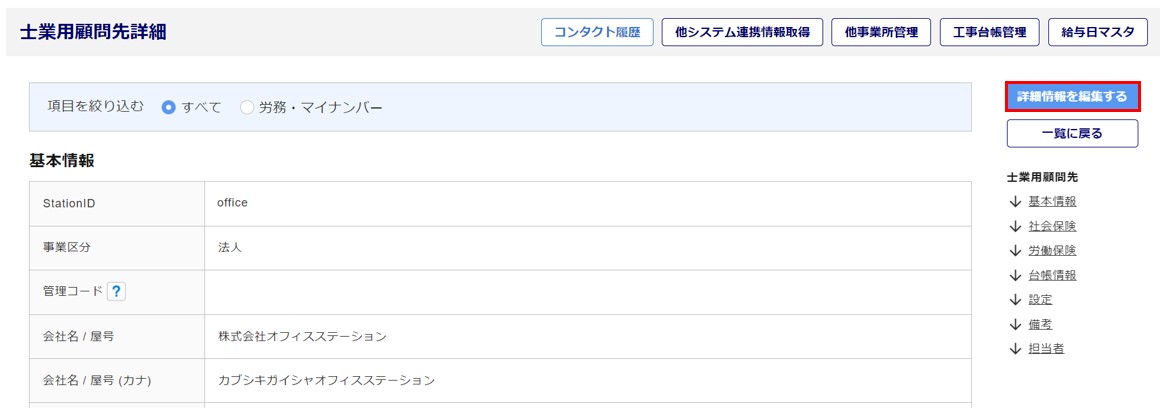Return to list with 一覧に戻る
This screenshot has width=1169, height=409.
(1072, 134)
